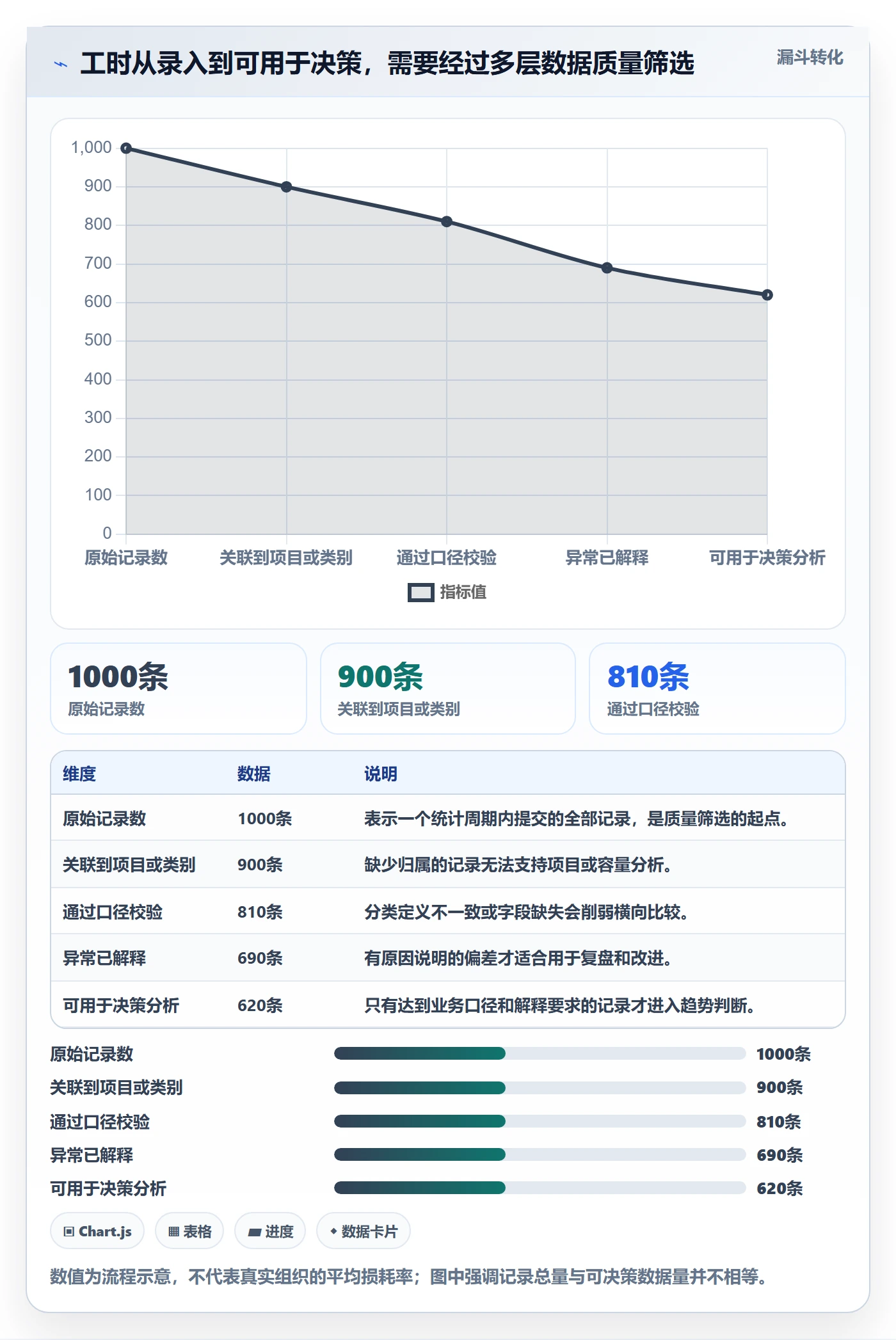Screen dimensions: 896x1340
Task: Click the 620条 value in the table
Action: tap(260, 1005)
